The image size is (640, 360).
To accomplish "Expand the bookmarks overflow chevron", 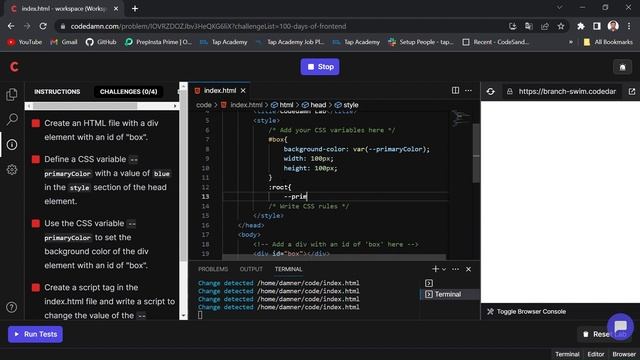I will 571,42.
